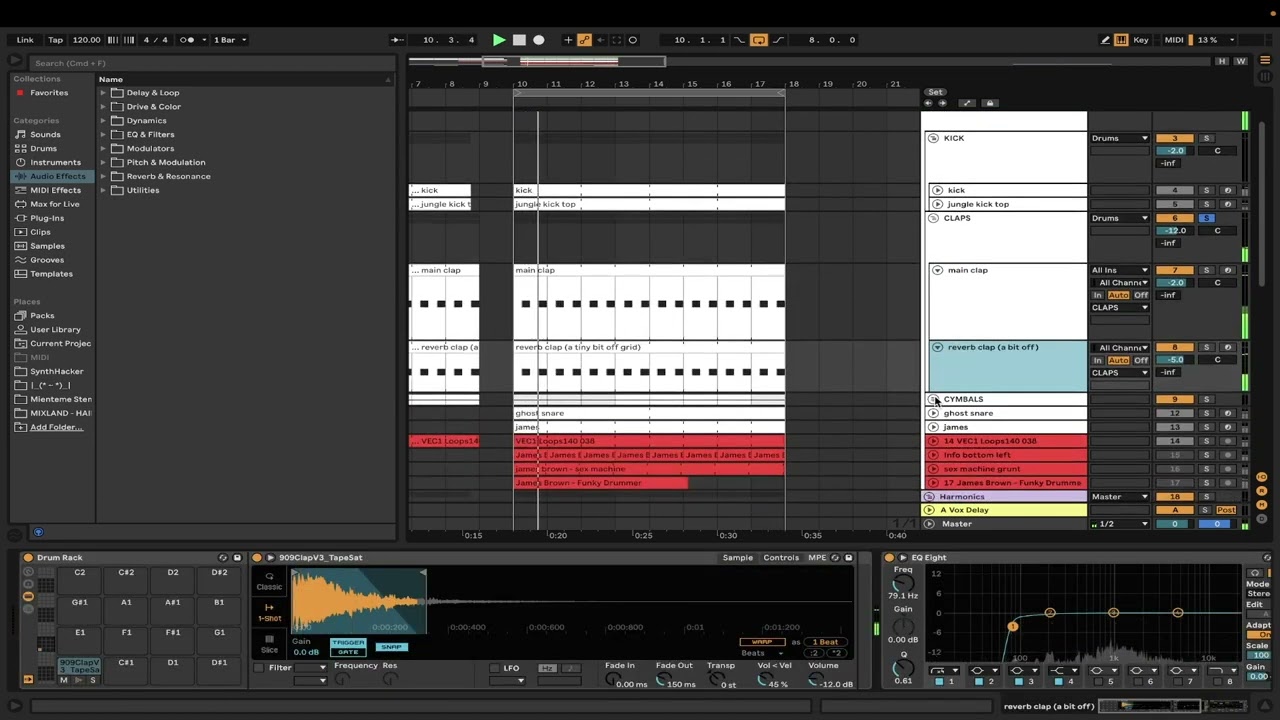Select the Drums category
Screen dimensions: 1280x720
pyautogui.click(x=43, y=148)
